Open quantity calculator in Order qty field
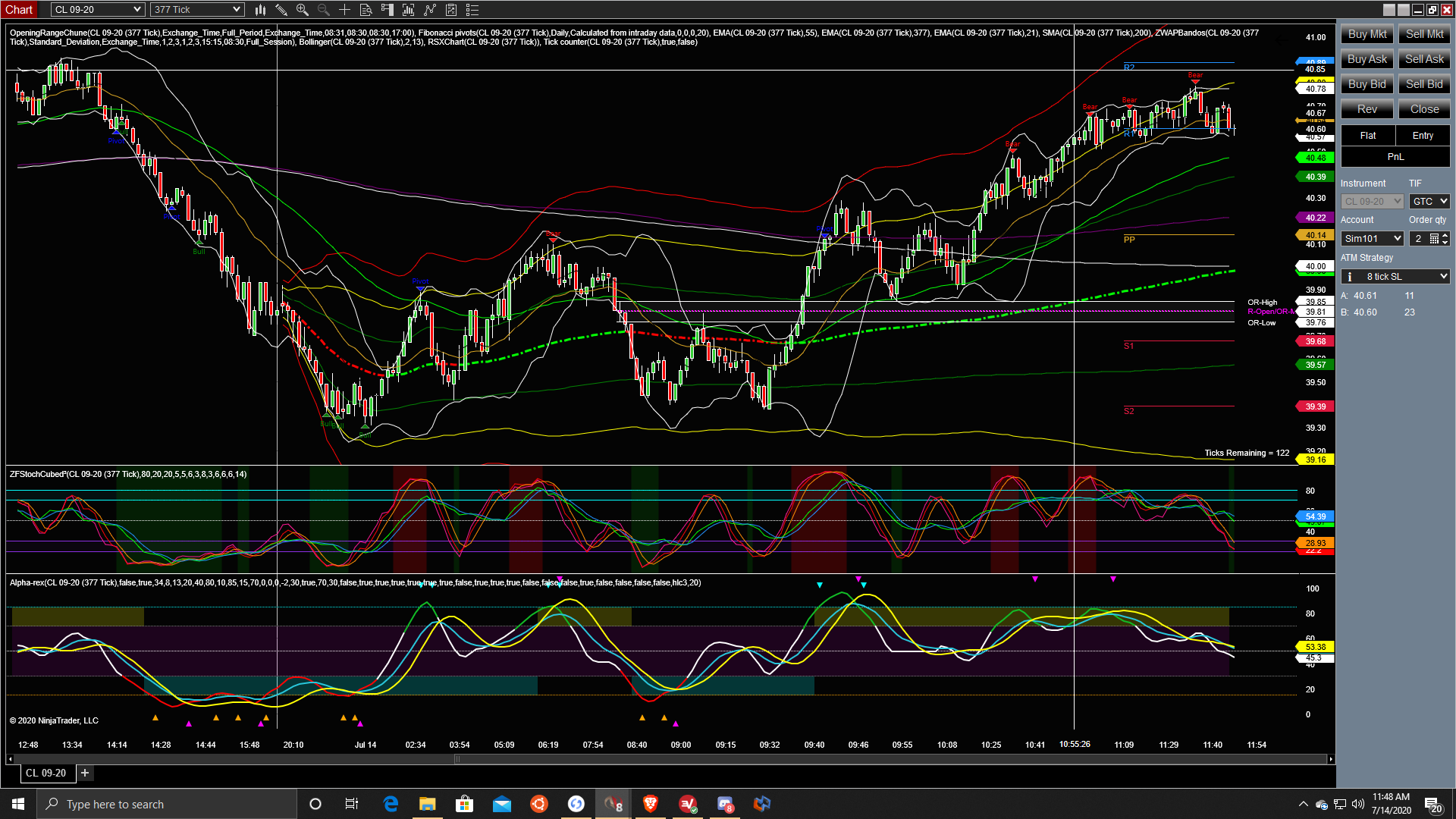 [x=1434, y=239]
